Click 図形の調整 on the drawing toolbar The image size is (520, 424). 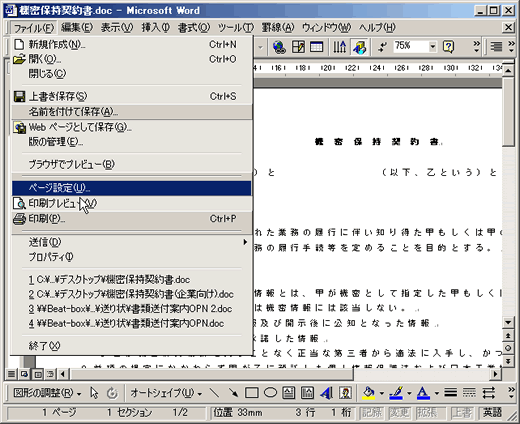[47, 393]
